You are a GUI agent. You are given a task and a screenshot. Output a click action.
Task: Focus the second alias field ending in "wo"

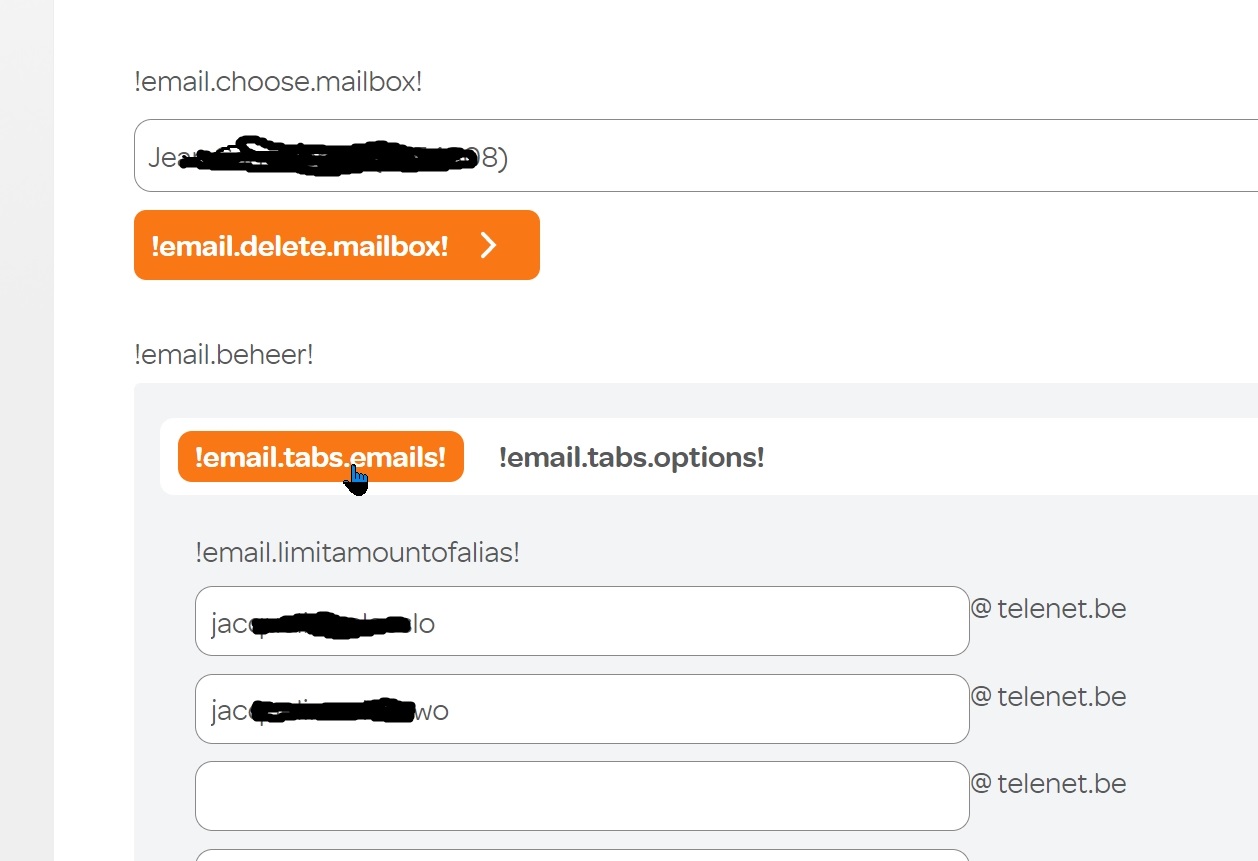point(582,710)
